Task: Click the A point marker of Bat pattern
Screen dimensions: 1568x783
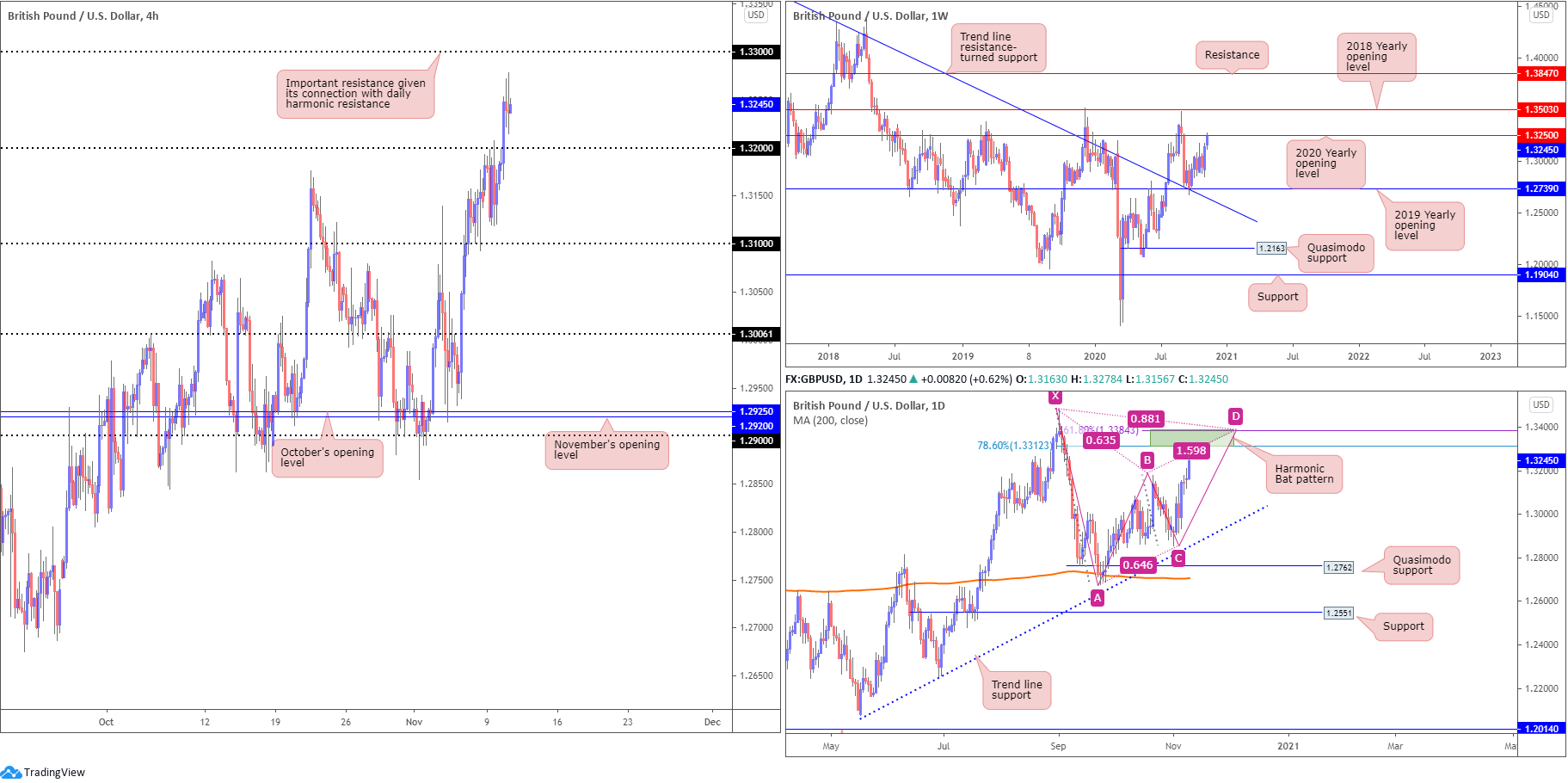Action: [x=1098, y=598]
